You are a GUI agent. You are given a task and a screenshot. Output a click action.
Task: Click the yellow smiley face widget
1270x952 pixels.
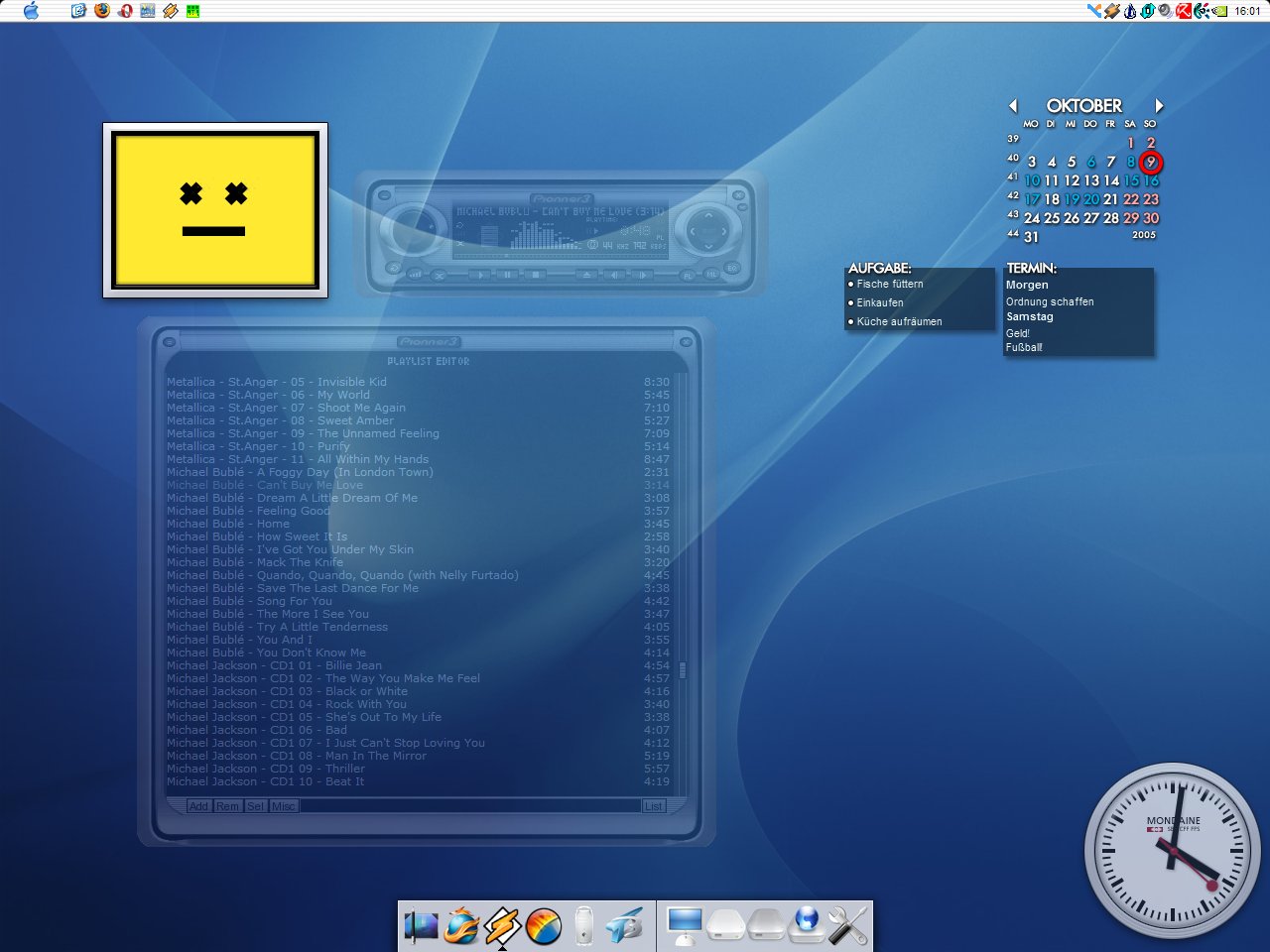215,210
